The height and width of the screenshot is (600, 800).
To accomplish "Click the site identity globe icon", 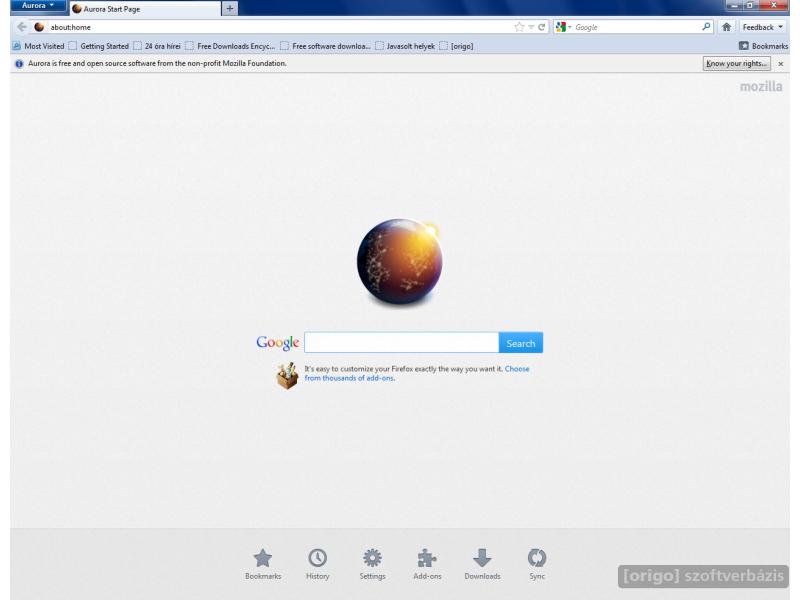I will coord(39,27).
